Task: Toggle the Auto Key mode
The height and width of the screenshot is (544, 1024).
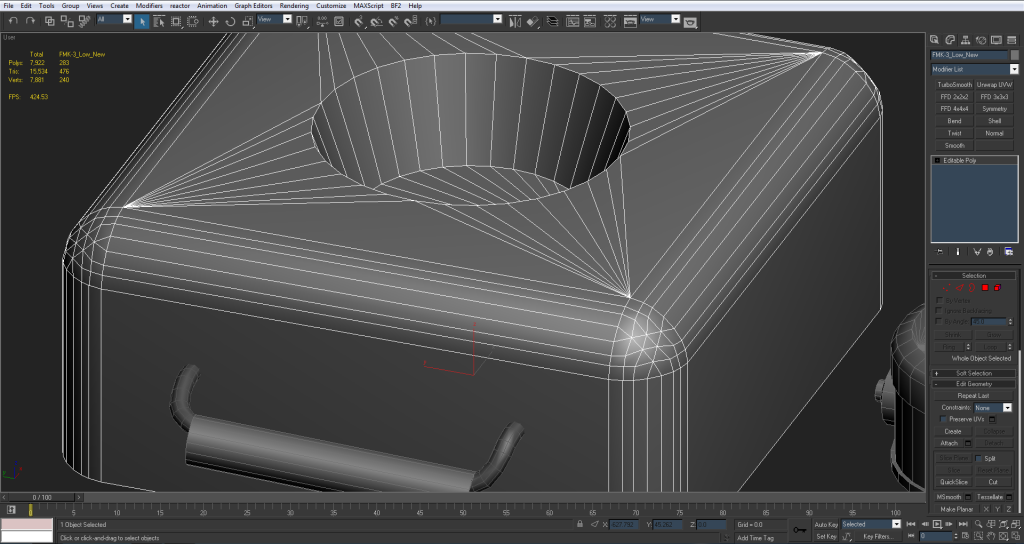Action: click(826, 524)
